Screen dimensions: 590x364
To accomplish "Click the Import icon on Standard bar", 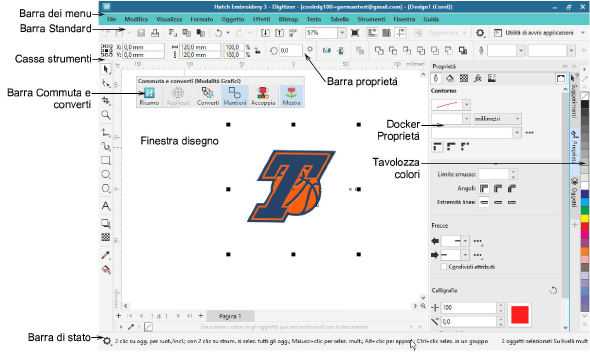I will (x=265, y=33).
